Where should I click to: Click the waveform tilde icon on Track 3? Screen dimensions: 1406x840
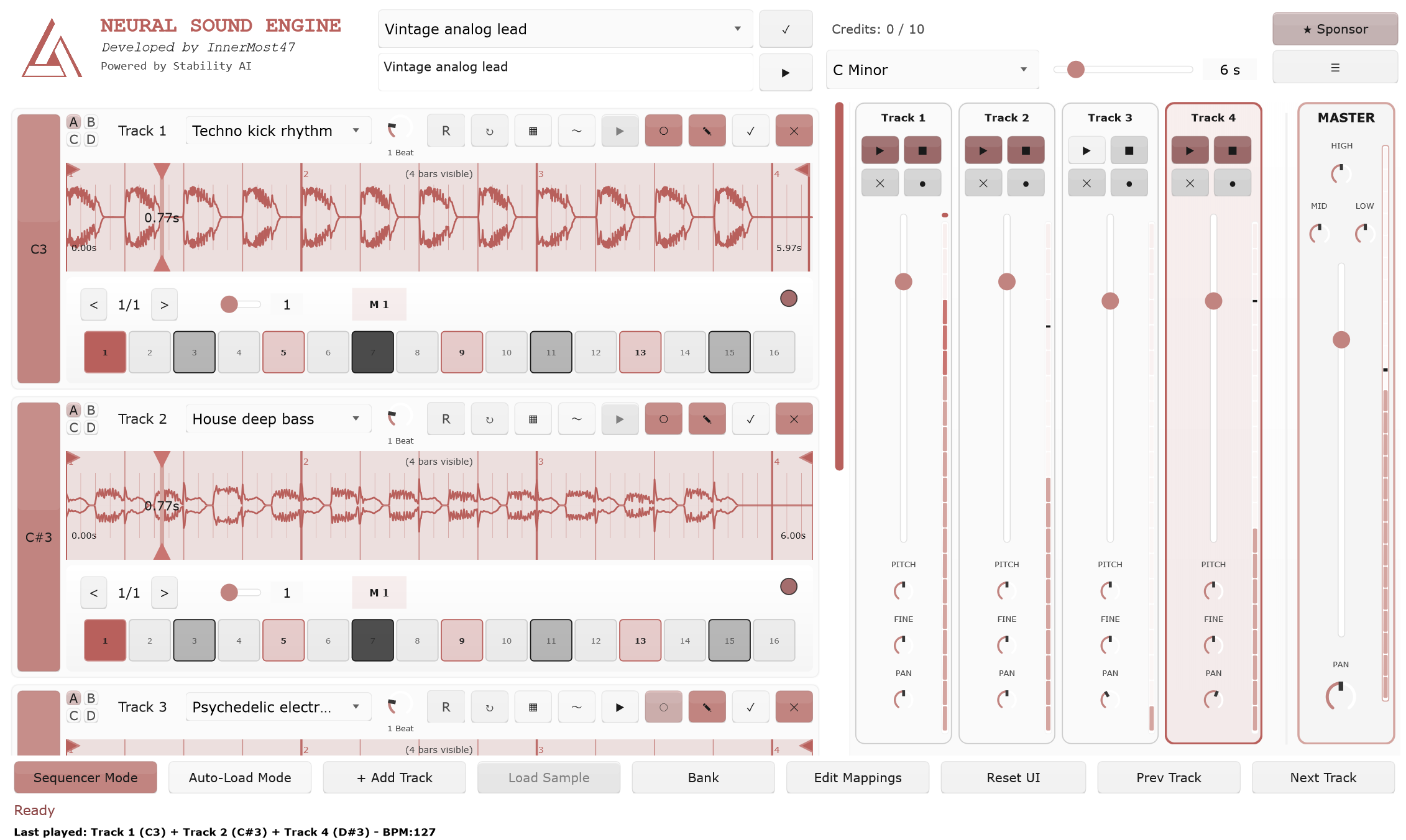tap(576, 707)
